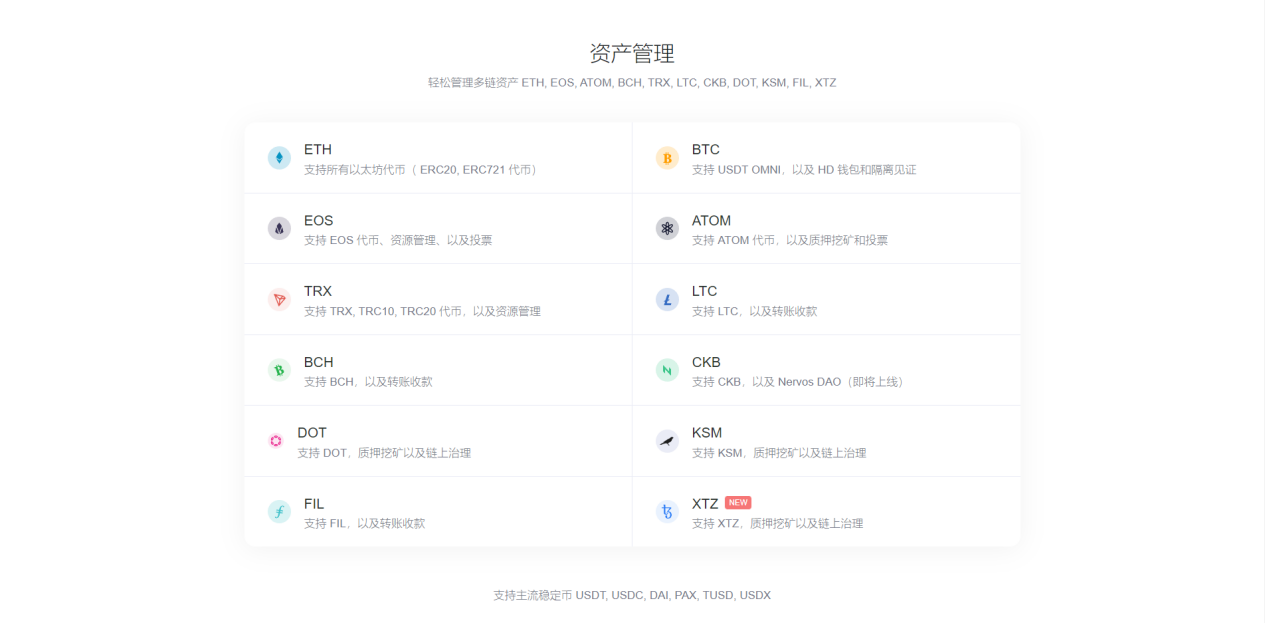Click the red NEW badge beside XTZ
The image size is (1265, 623).
(x=738, y=503)
